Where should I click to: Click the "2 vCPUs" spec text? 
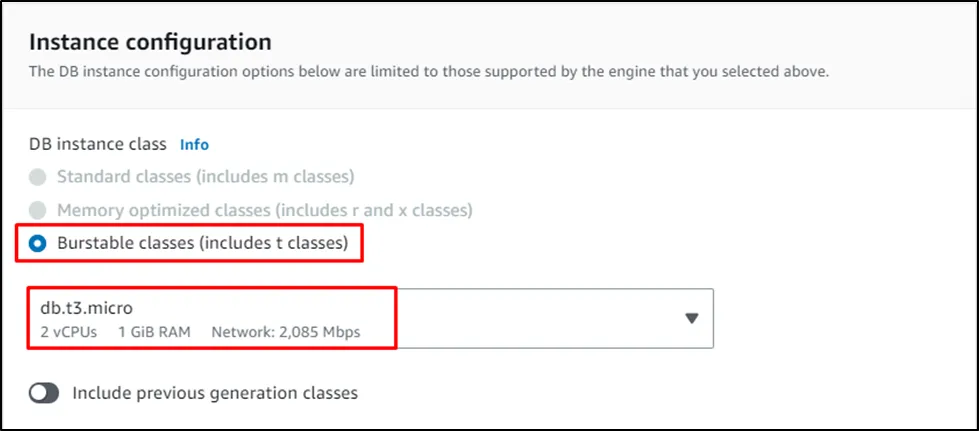[68, 331]
